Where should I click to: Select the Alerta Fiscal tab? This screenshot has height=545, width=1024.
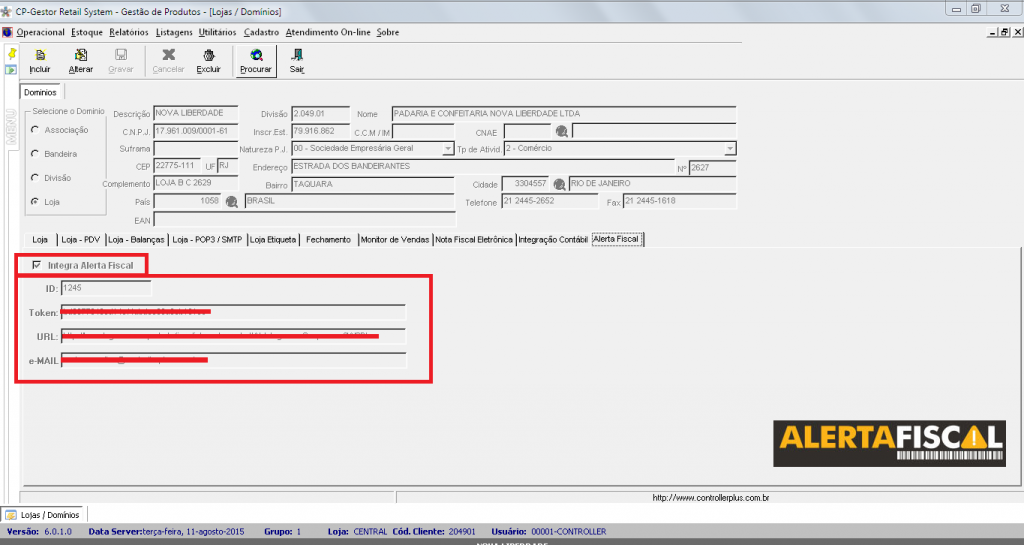(617, 239)
